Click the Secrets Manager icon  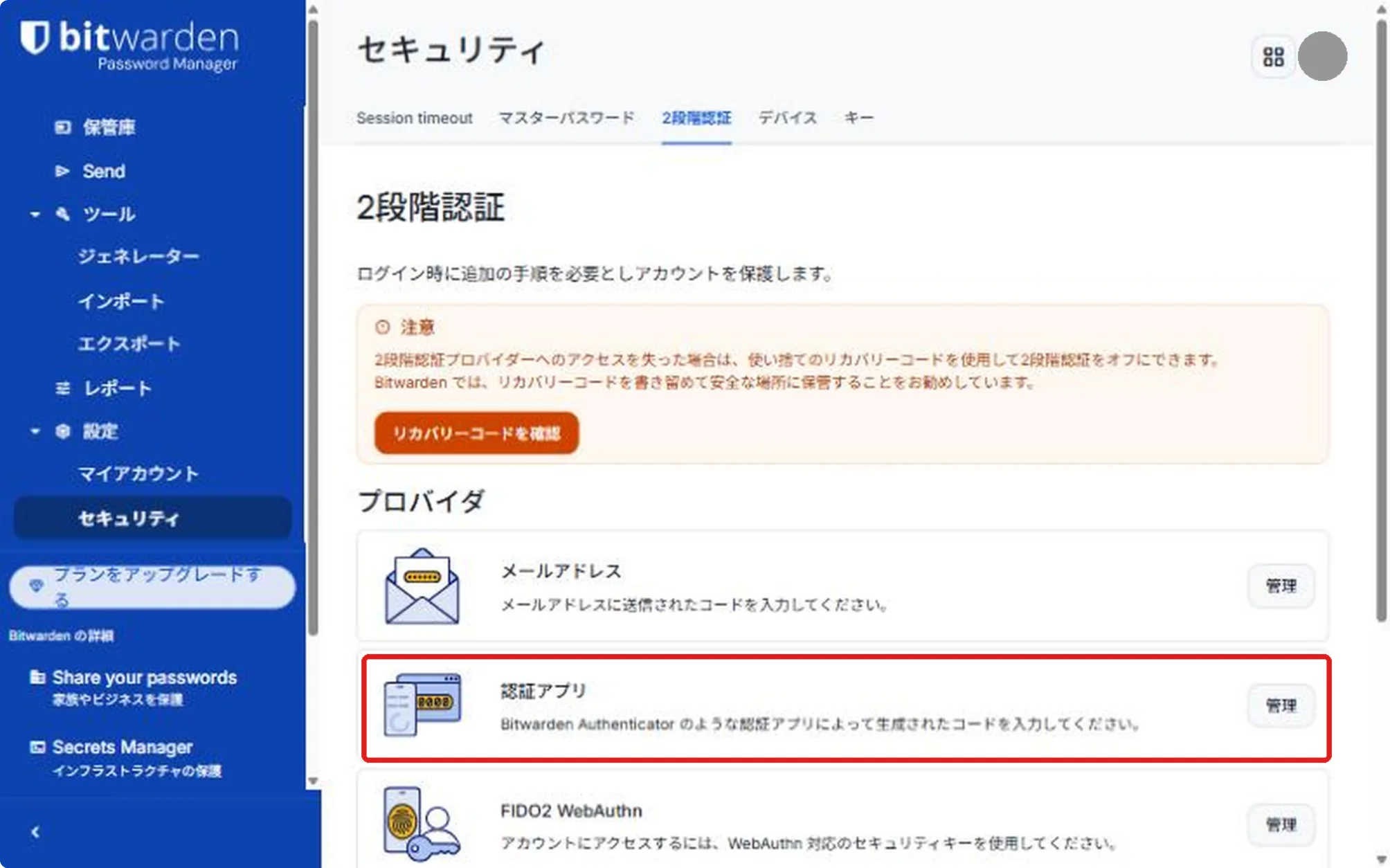pyautogui.click(x=37, y=747)
